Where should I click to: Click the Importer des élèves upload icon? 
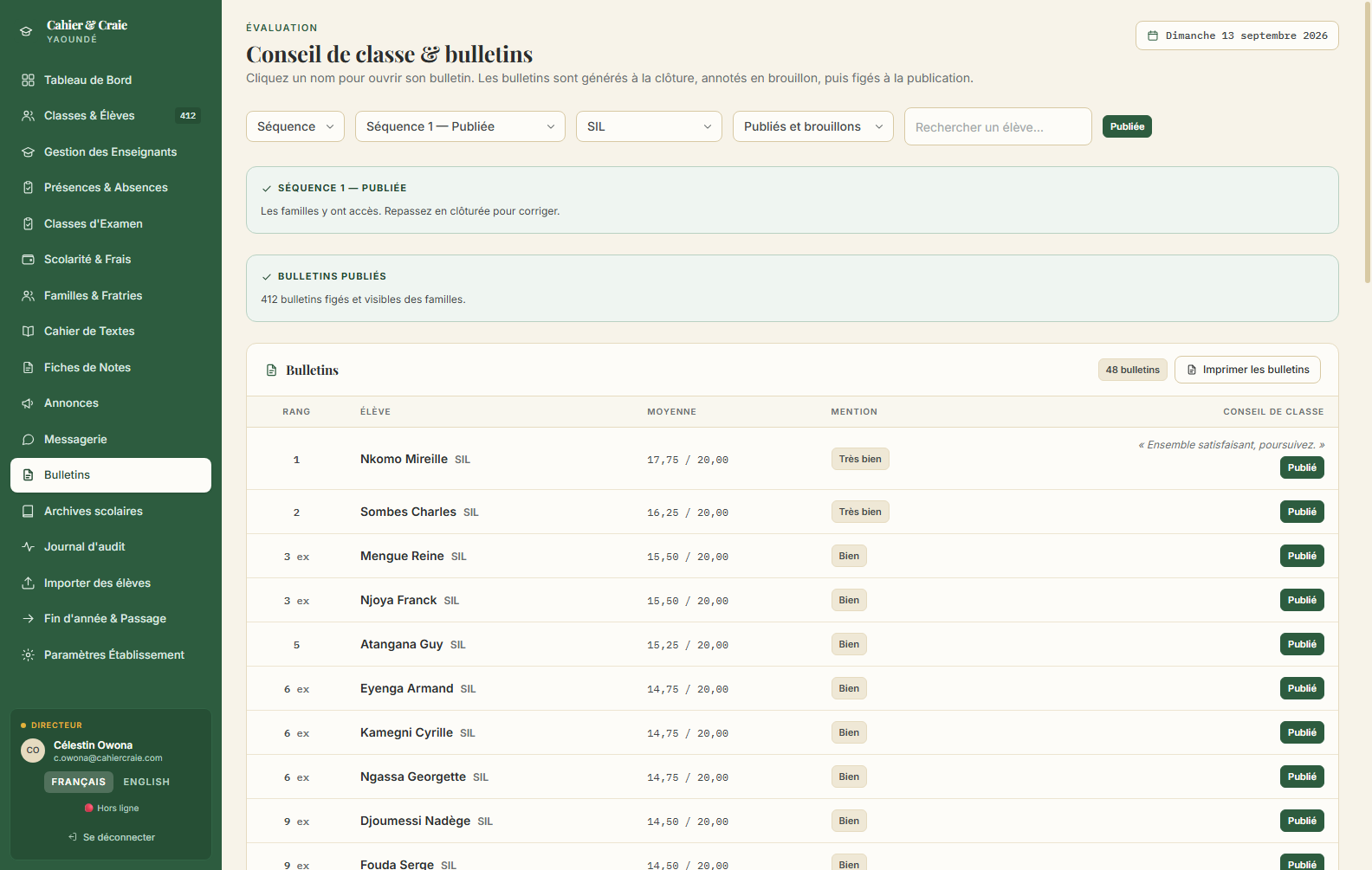click(x=28, y=583)
